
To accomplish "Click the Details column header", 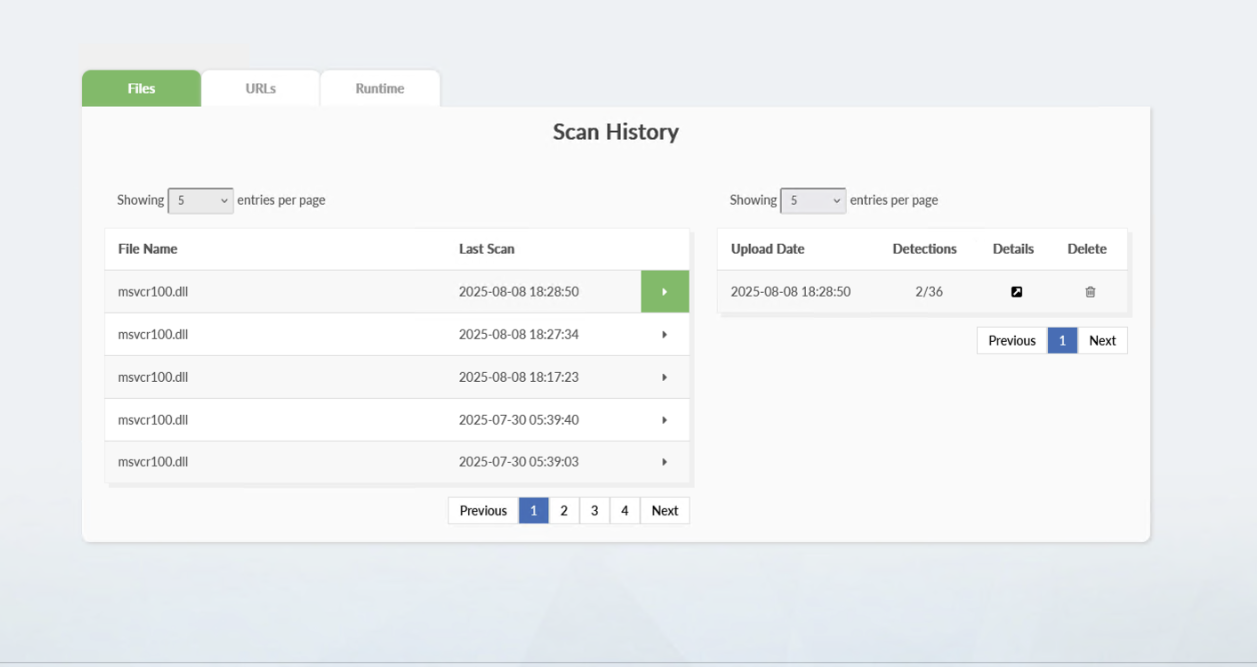I will coord(1014,249).
